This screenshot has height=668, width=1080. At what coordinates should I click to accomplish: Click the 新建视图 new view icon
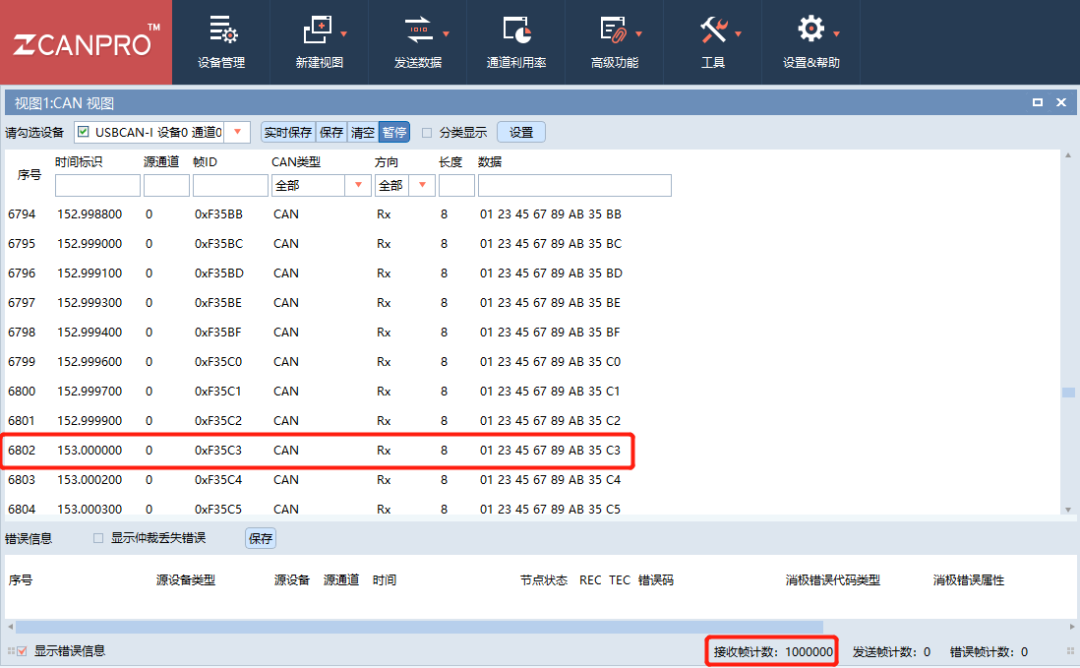click(318, 30)
